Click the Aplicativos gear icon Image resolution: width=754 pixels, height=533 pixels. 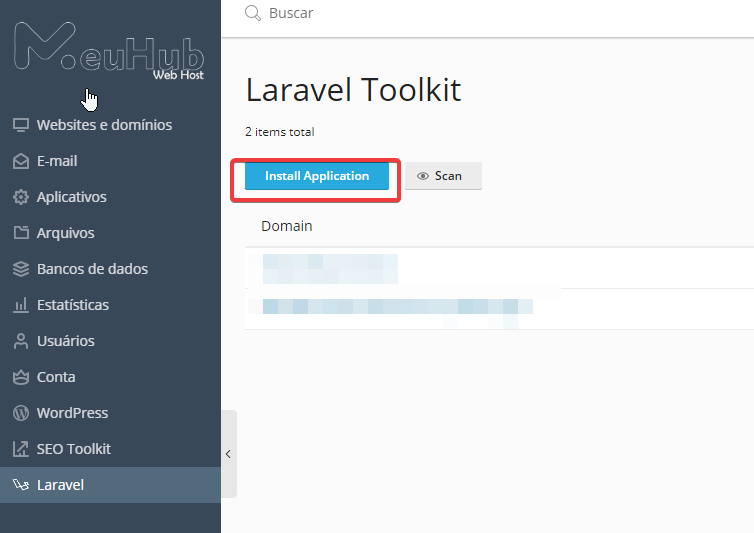click(x=21, y=197)
